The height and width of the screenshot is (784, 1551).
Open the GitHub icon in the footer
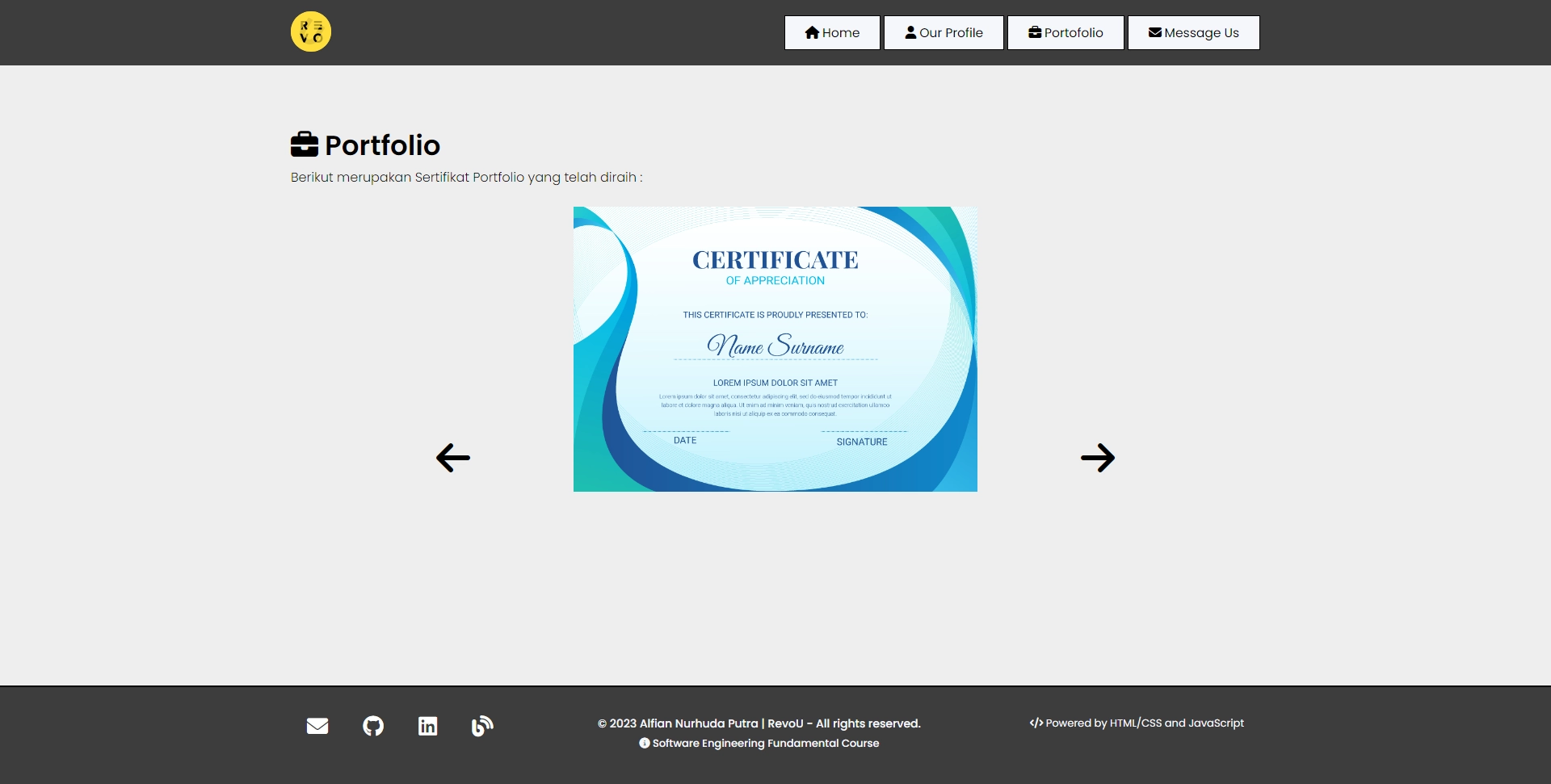point(372,725)
